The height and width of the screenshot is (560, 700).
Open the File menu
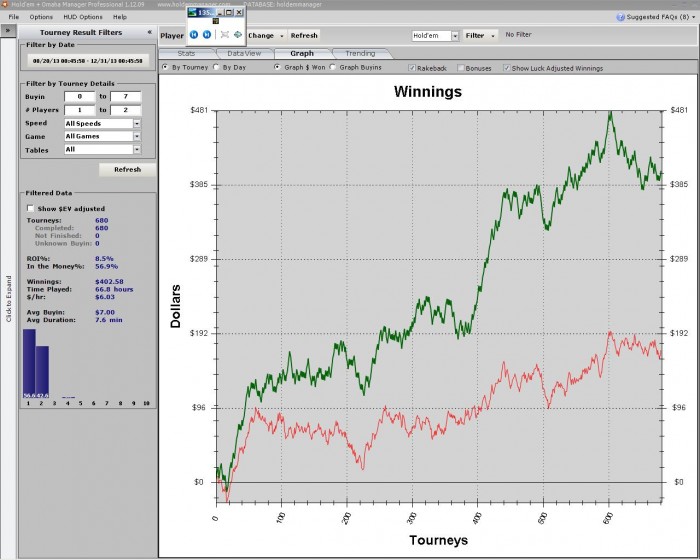13,17
